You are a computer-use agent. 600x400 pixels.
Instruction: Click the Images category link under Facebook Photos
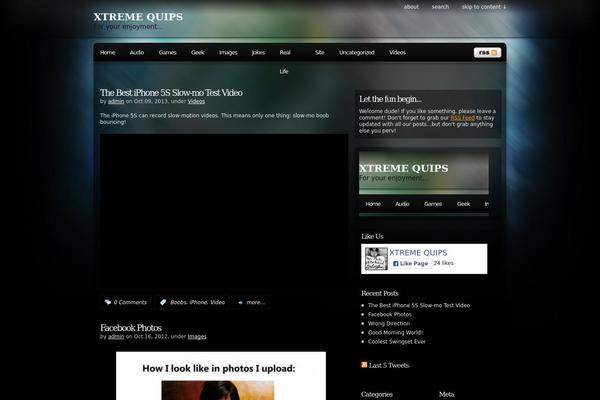click(197, 336)
